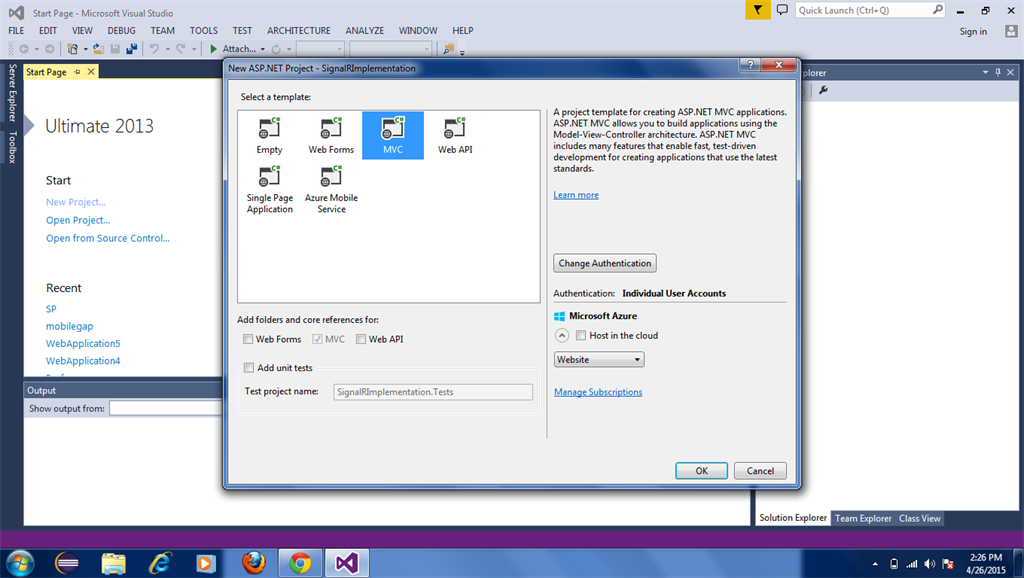Click the volume icon in system tray

pos(930,564)
